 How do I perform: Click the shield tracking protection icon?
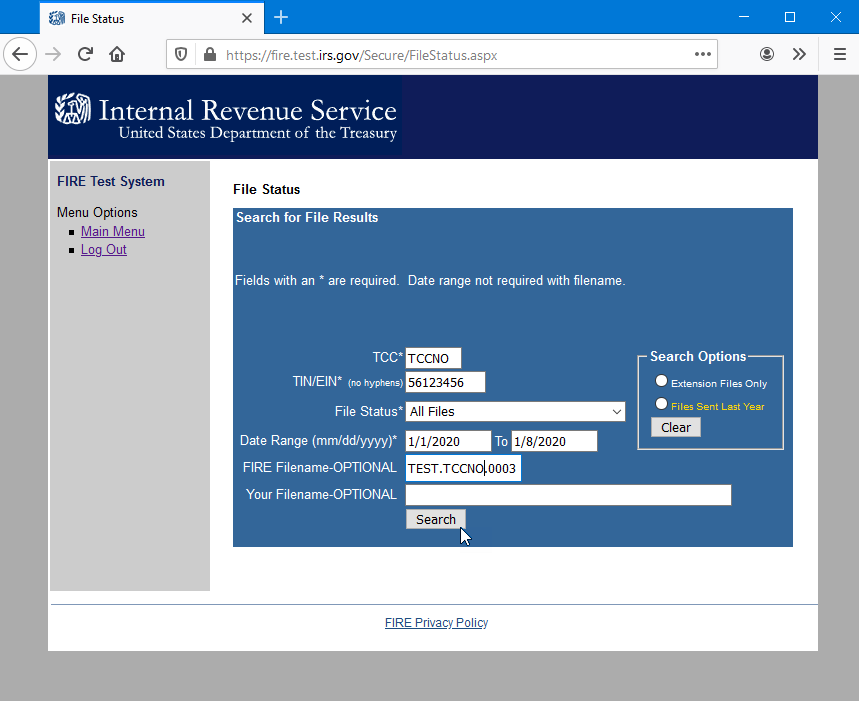(x=181, y=55)
